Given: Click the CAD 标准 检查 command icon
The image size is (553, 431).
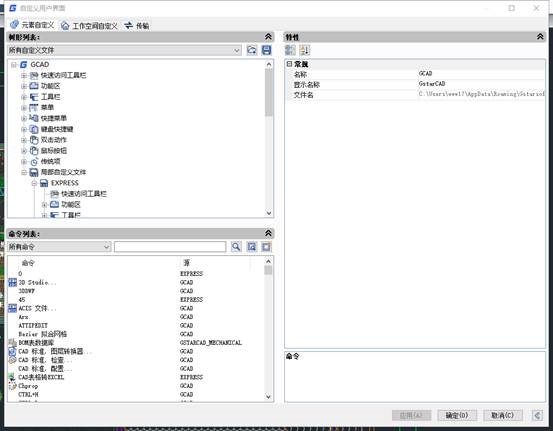Looking at the screenshot, I should pos(12,360).
